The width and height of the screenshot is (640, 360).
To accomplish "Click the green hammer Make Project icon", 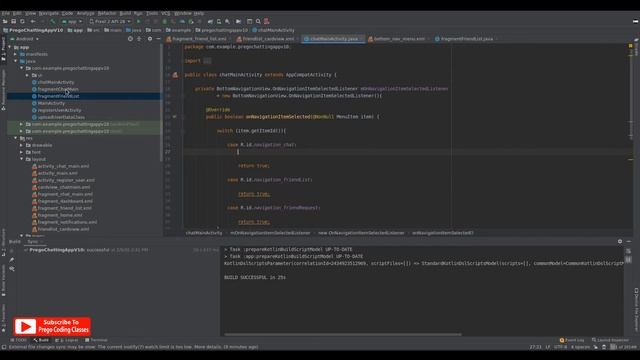I will (53, 21).
